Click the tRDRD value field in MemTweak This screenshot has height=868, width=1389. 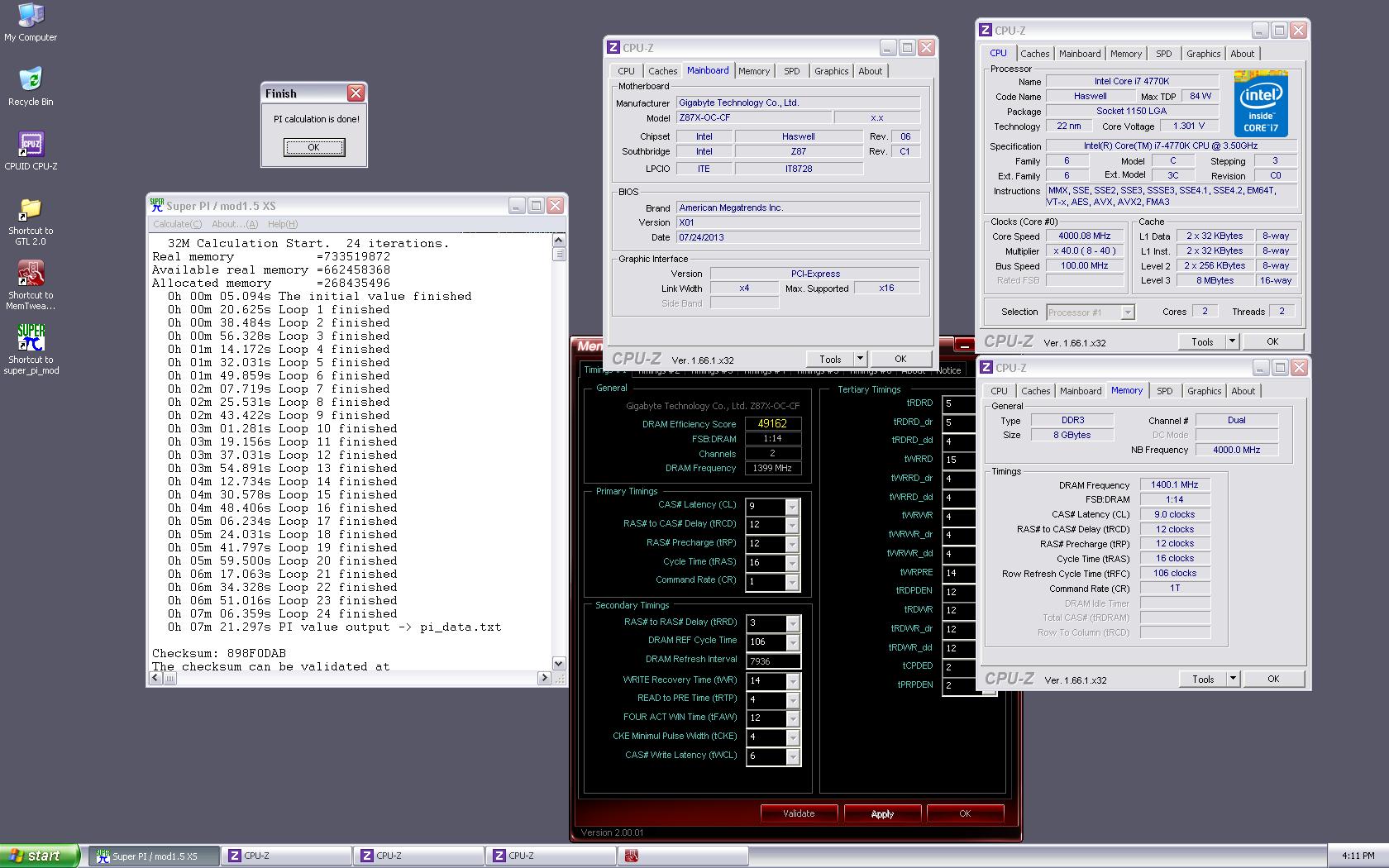(x=959, y=403)
